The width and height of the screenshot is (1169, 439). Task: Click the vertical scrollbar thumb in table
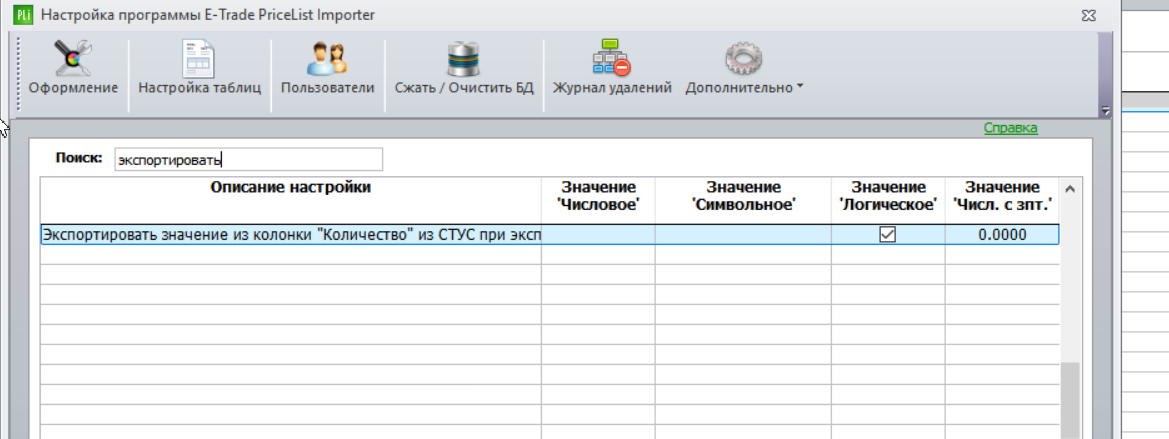(1070, 401)
